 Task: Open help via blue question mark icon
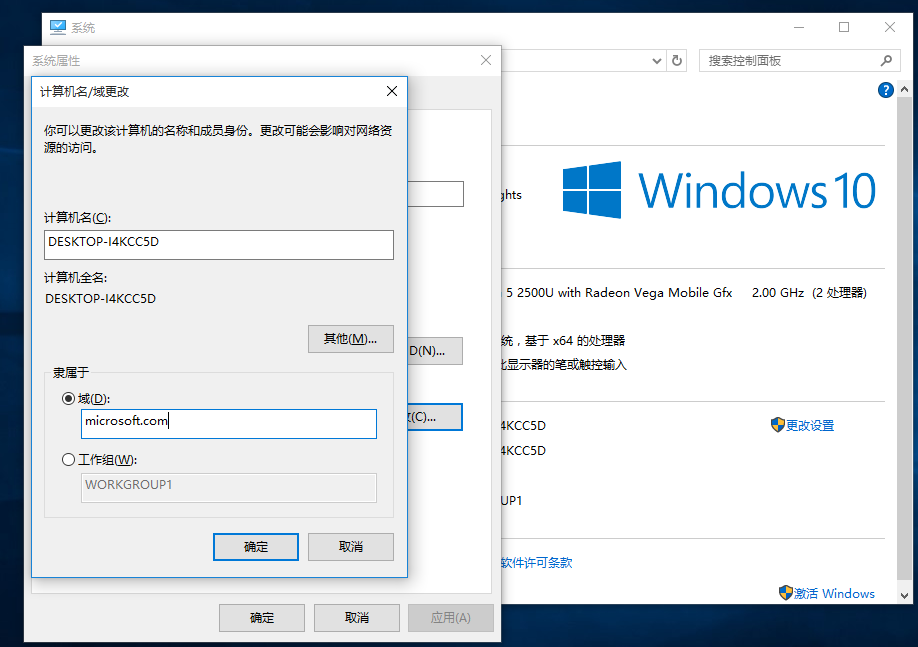885,90
